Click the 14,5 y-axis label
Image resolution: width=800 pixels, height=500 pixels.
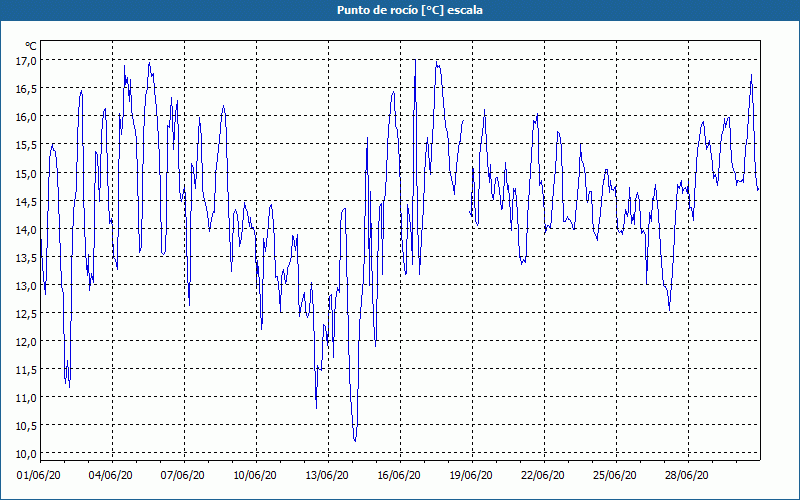[x=27, y=201]
